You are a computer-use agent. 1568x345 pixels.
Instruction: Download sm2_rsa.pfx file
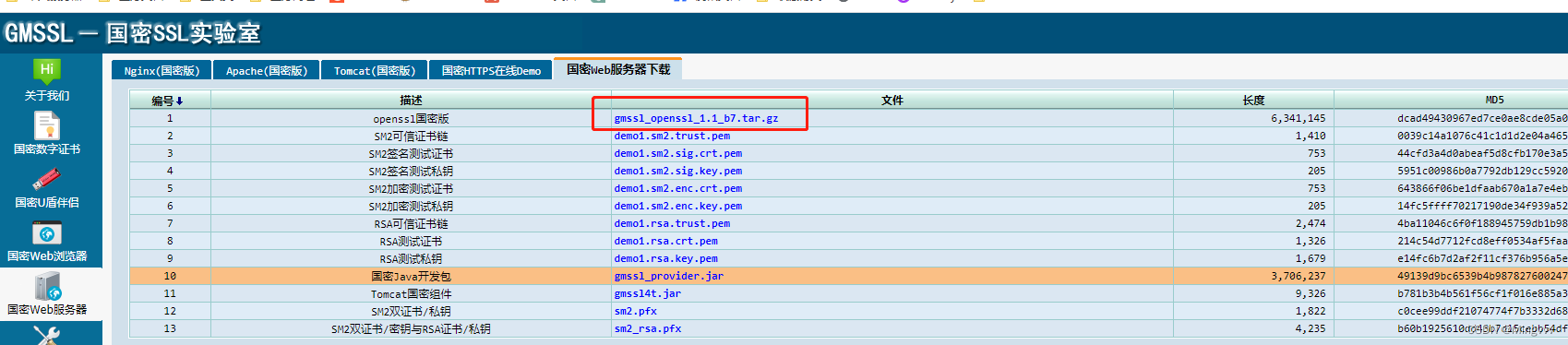point(648,328)
